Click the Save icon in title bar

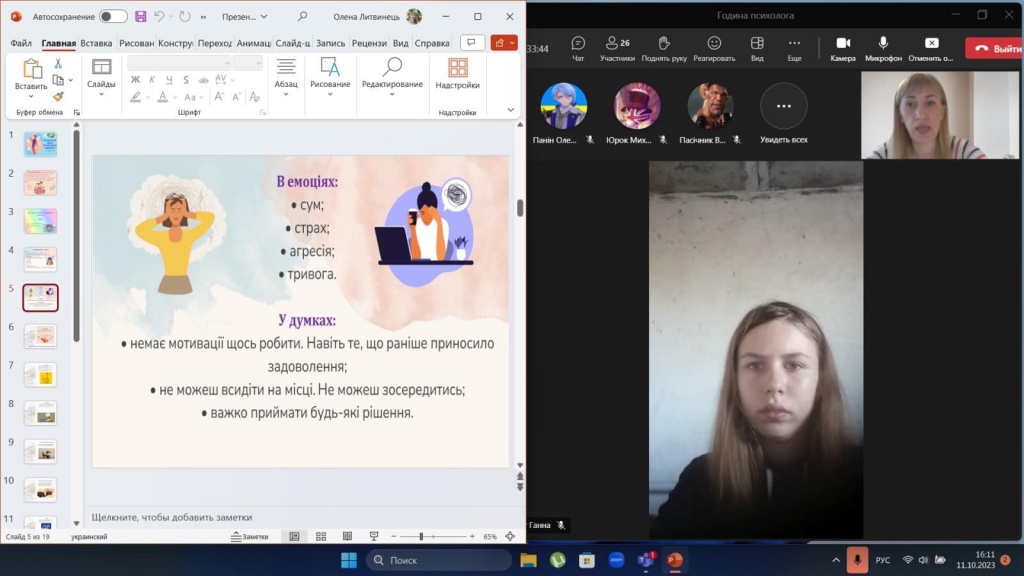140,17
